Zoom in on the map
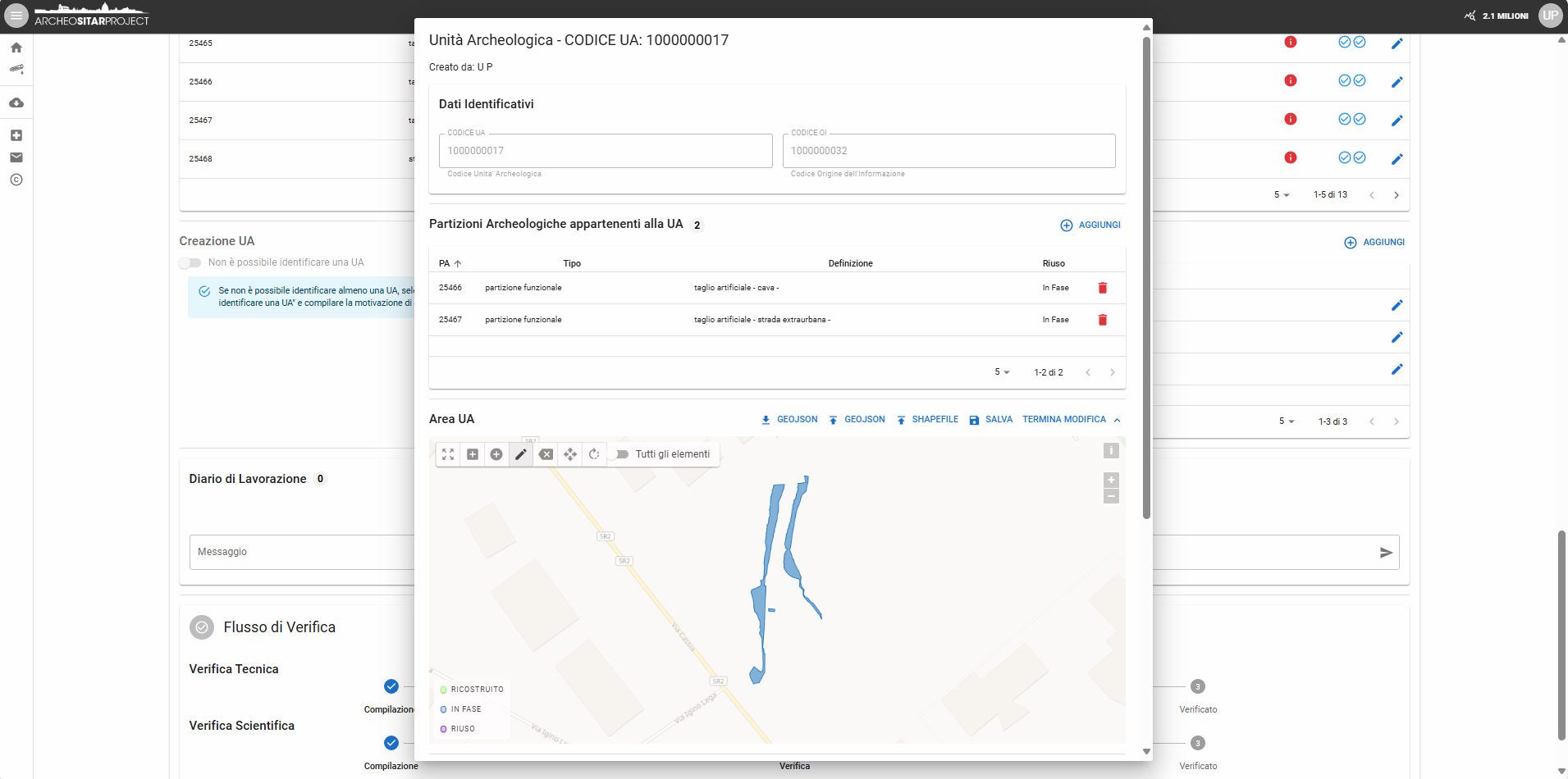The width and height of the screenshot is (1568, 779). (1111, 481)
